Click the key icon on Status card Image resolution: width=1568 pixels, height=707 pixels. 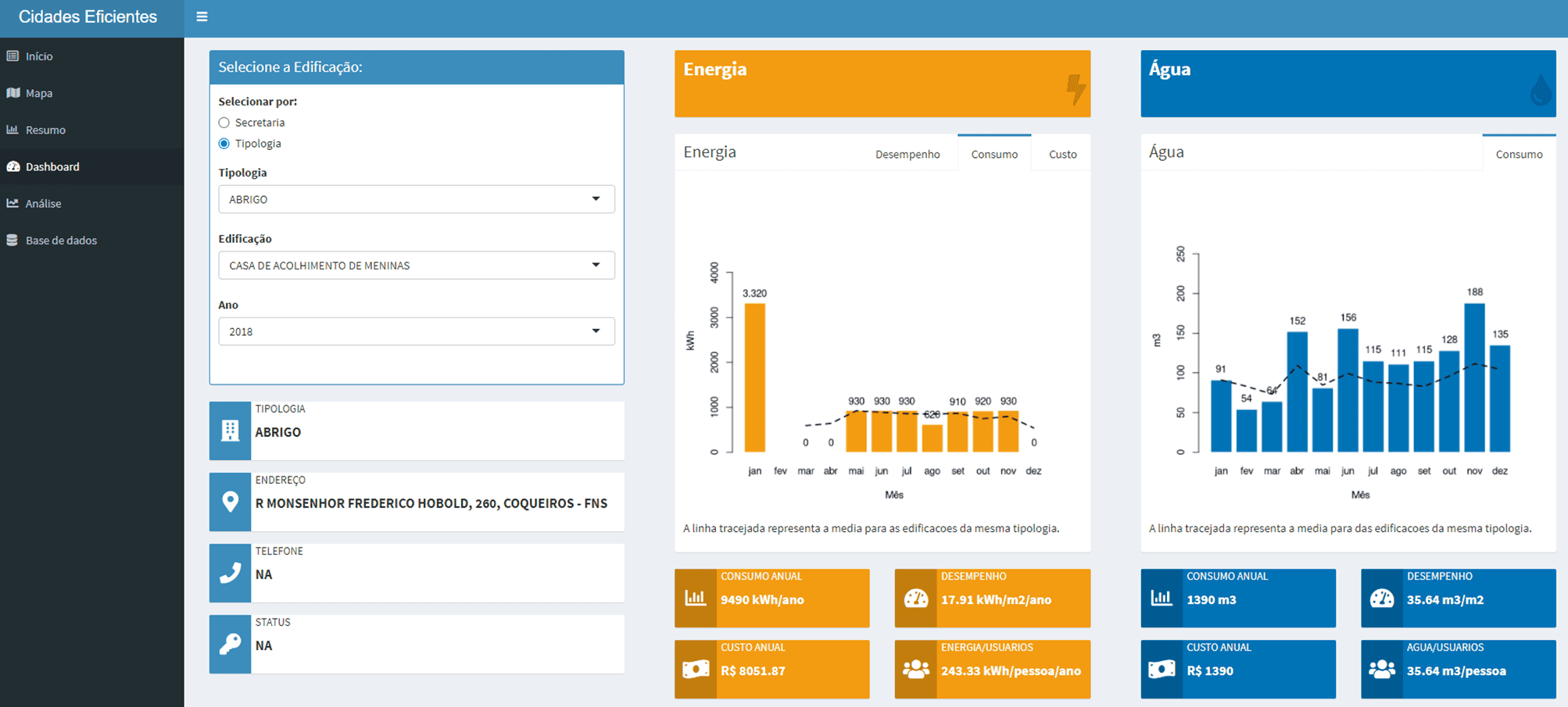tap(230, 644)
